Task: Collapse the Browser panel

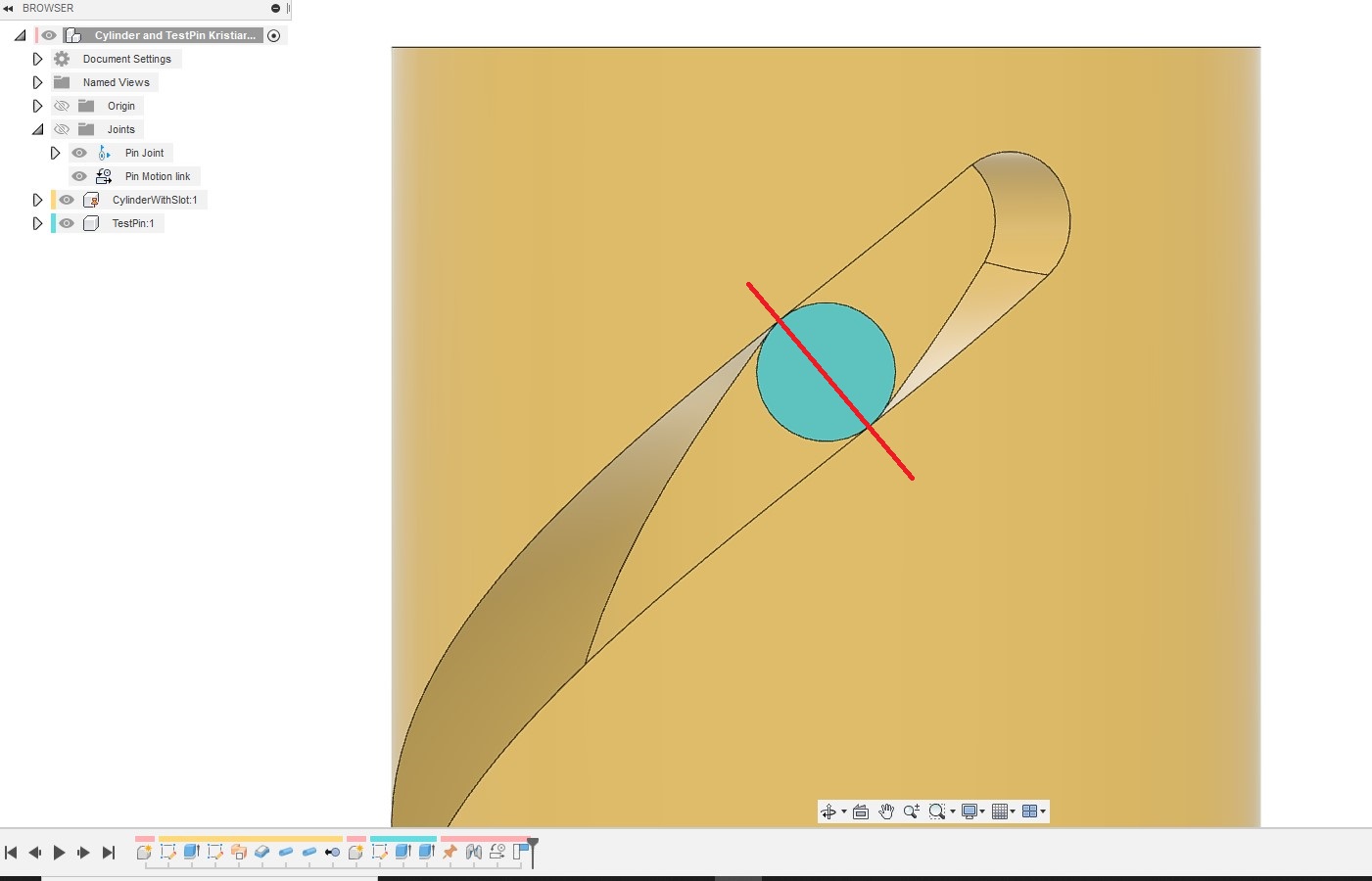Action: pos(9,8)
